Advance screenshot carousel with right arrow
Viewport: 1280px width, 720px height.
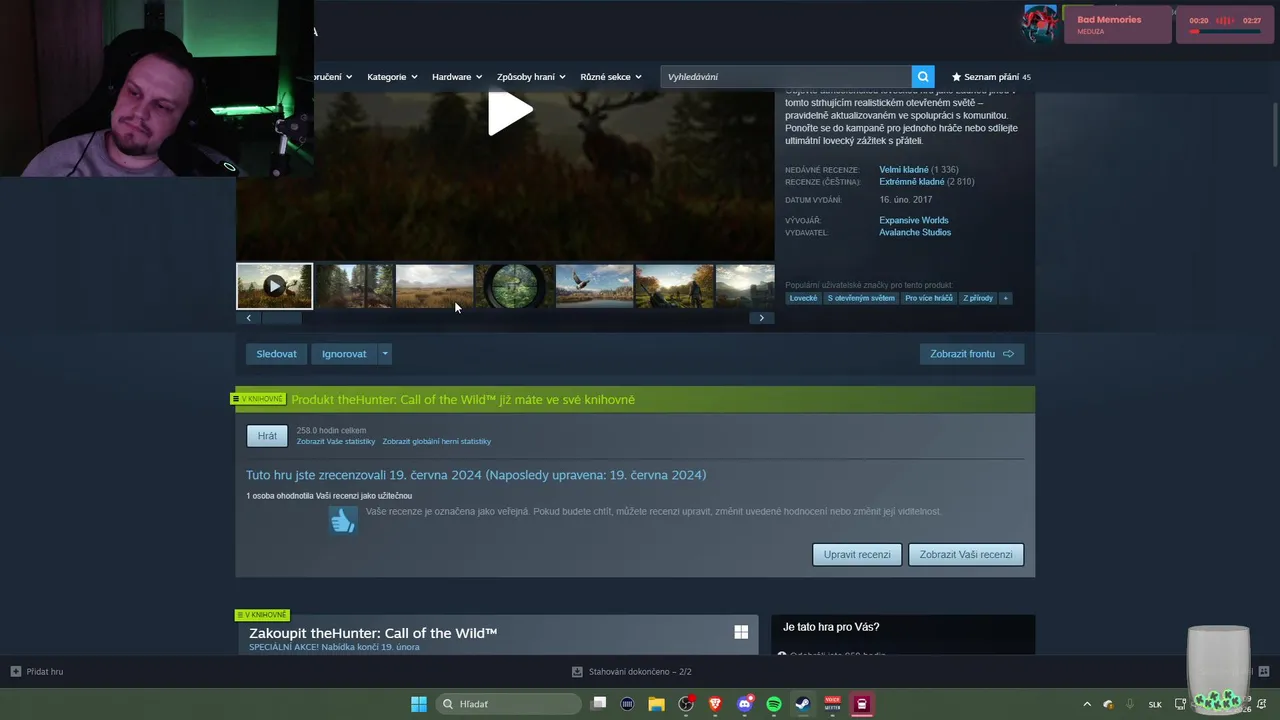point(761,318)
